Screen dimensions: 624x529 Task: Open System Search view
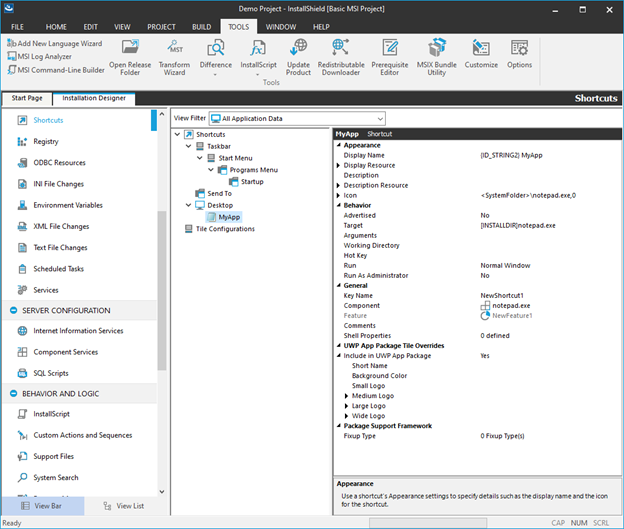pyautogui.click(x=56, y=477)
